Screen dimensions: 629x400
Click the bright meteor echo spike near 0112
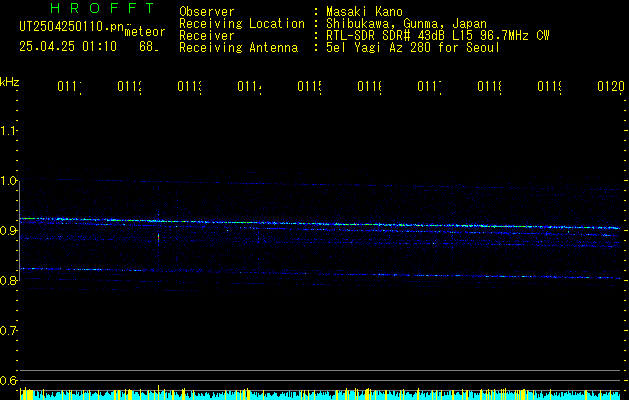(158, 237)
